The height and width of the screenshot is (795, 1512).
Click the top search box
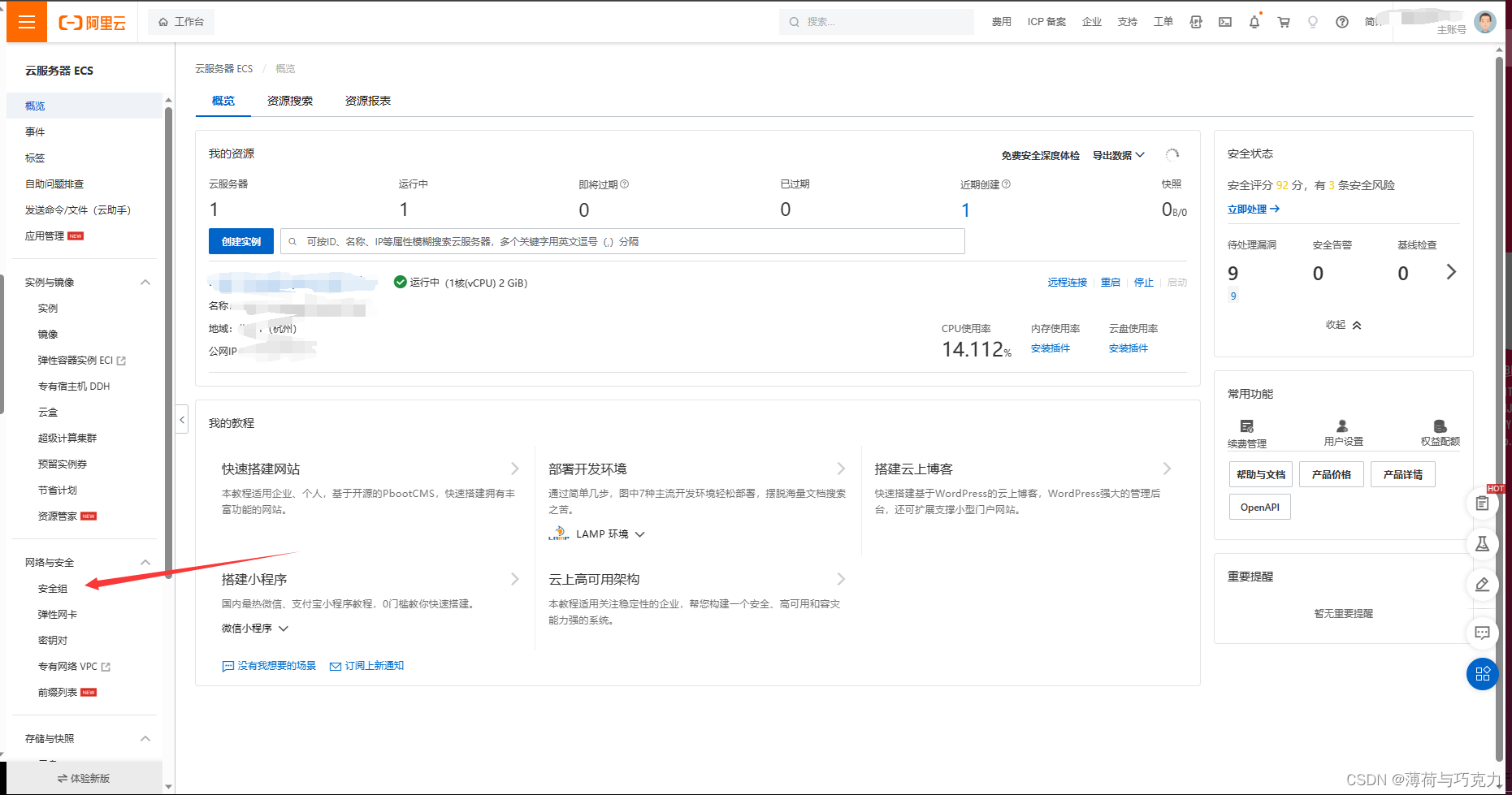(876, 22)
